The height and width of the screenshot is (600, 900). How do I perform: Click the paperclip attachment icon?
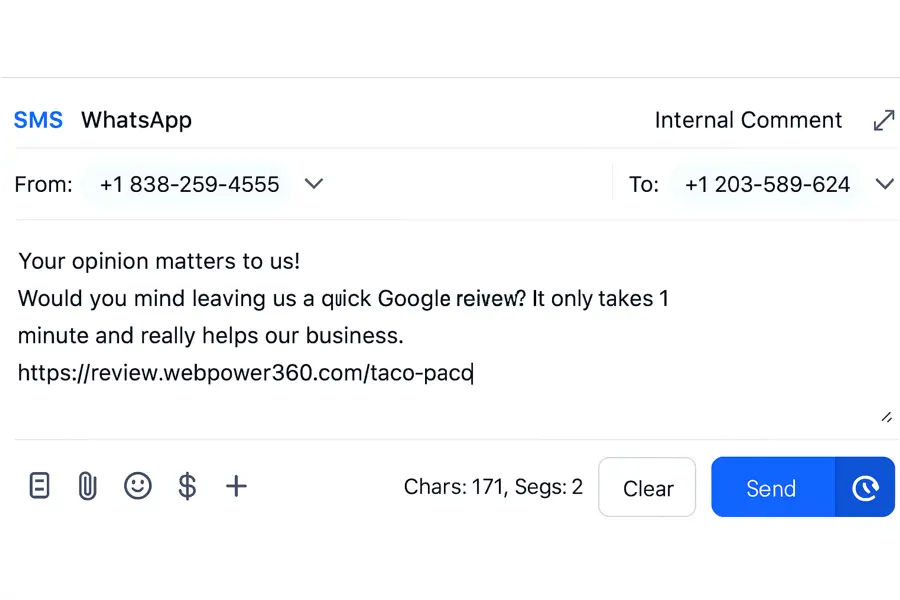[x=88, y=486]
